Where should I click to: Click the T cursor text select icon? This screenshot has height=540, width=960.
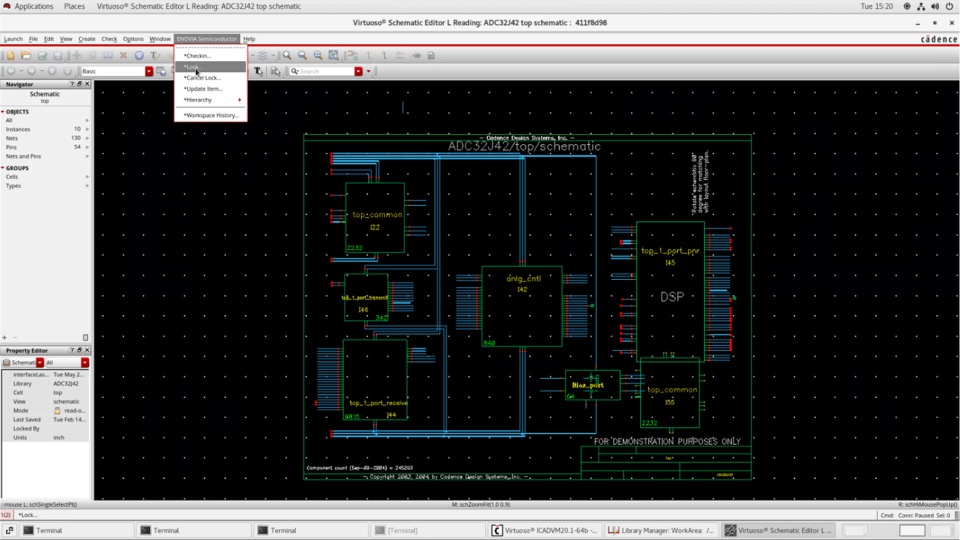258,72
